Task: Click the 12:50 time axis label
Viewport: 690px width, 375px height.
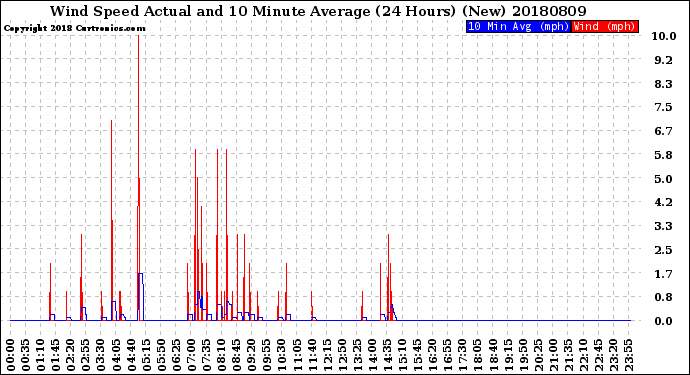Action: coord(342,355)
